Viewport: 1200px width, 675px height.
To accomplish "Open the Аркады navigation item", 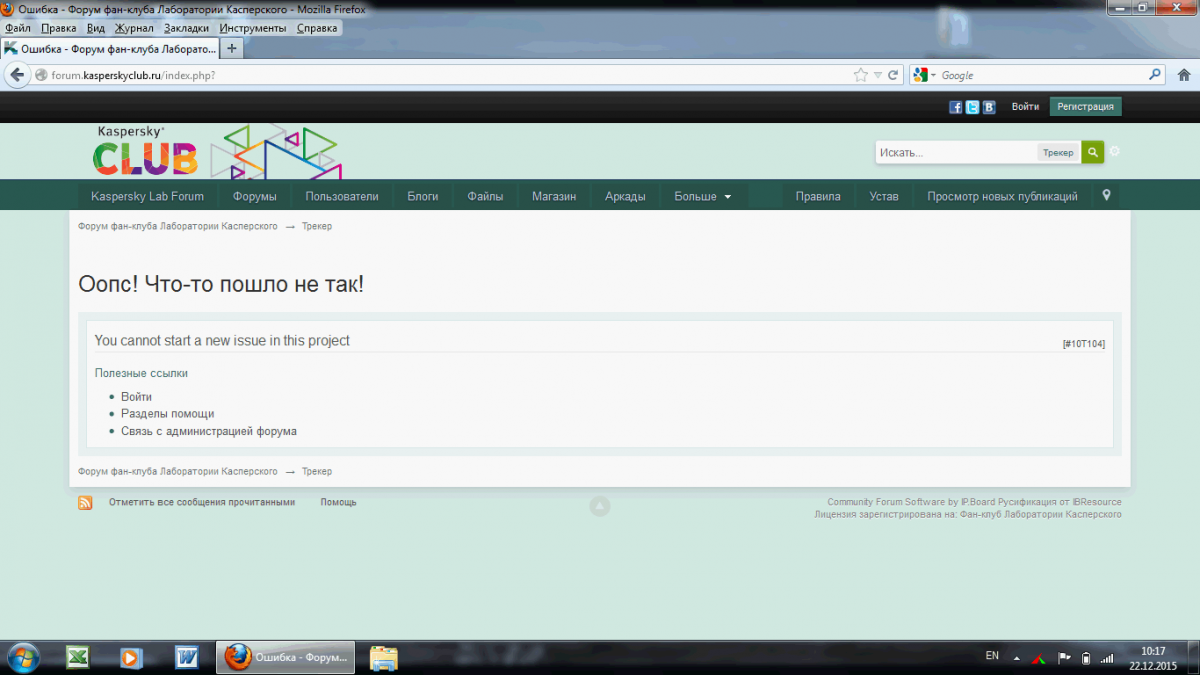I will tap(625, 196).
